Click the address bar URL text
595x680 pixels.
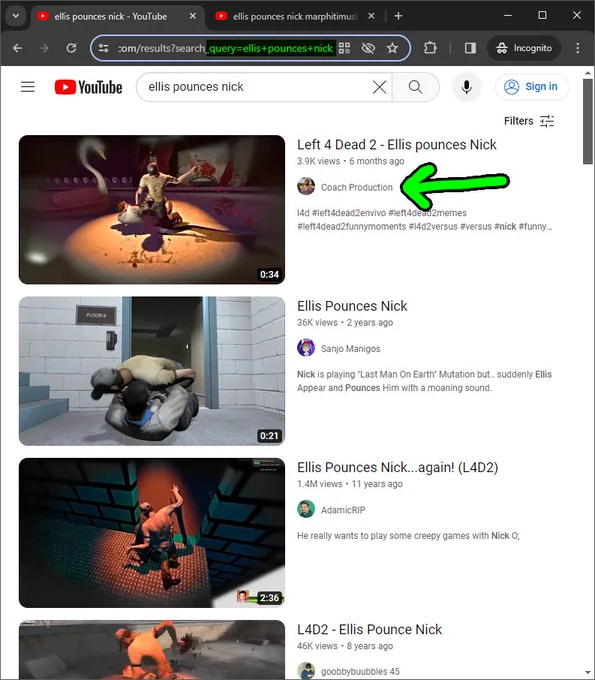pyautogui.click(x=226, y=48)
